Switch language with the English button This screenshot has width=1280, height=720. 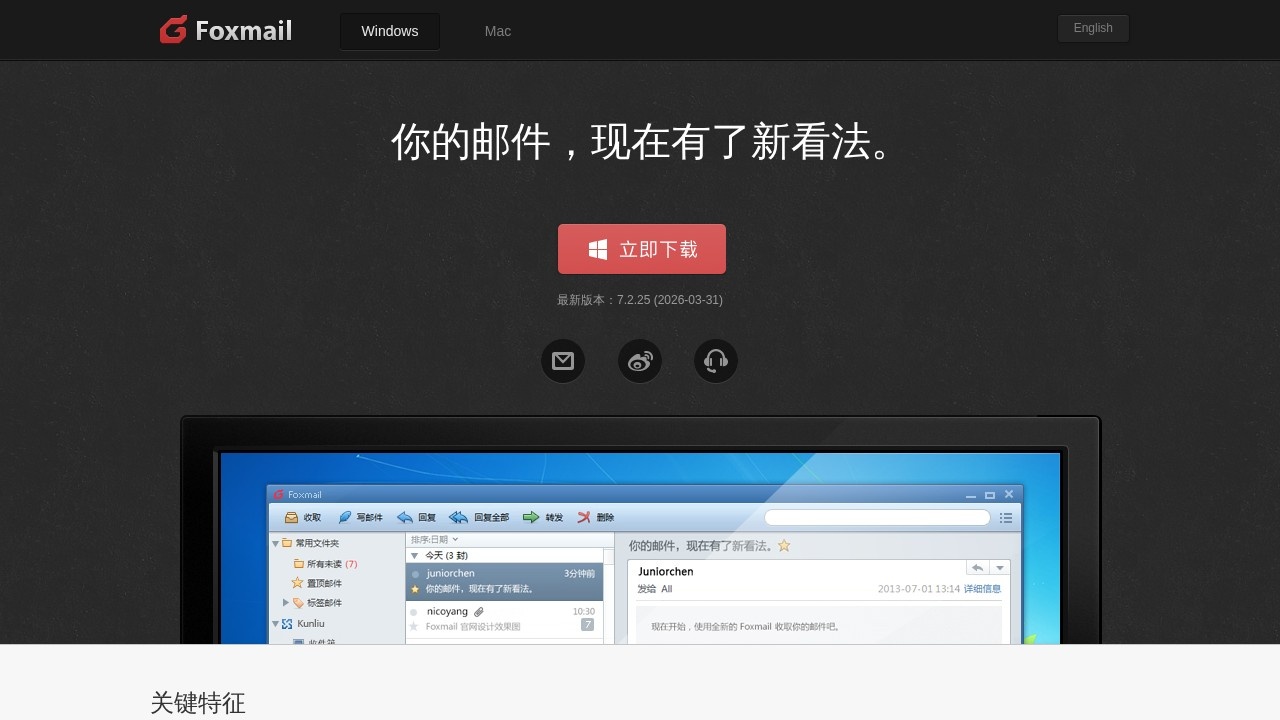1093,28
